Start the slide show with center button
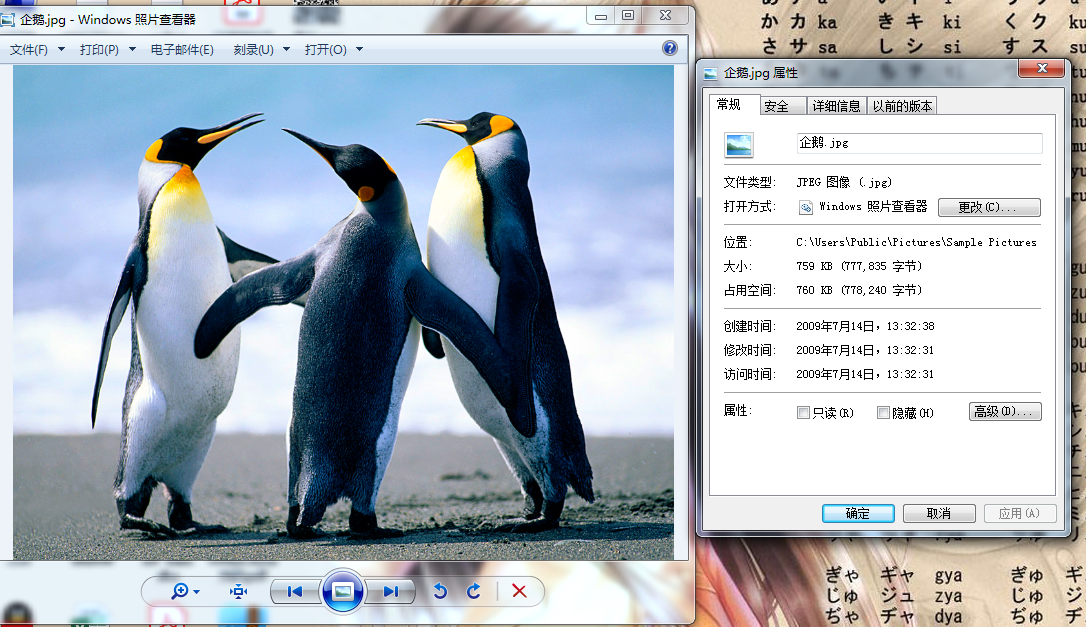Screen dimensions: 1086x627 coord(342,591)
